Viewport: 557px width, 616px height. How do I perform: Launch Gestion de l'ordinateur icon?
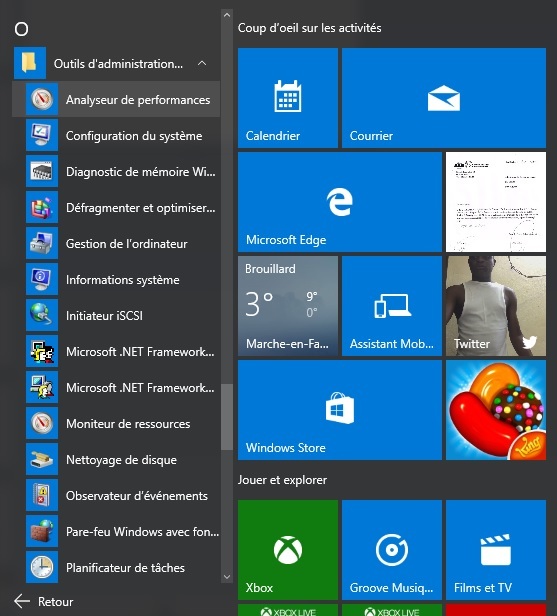42,244
